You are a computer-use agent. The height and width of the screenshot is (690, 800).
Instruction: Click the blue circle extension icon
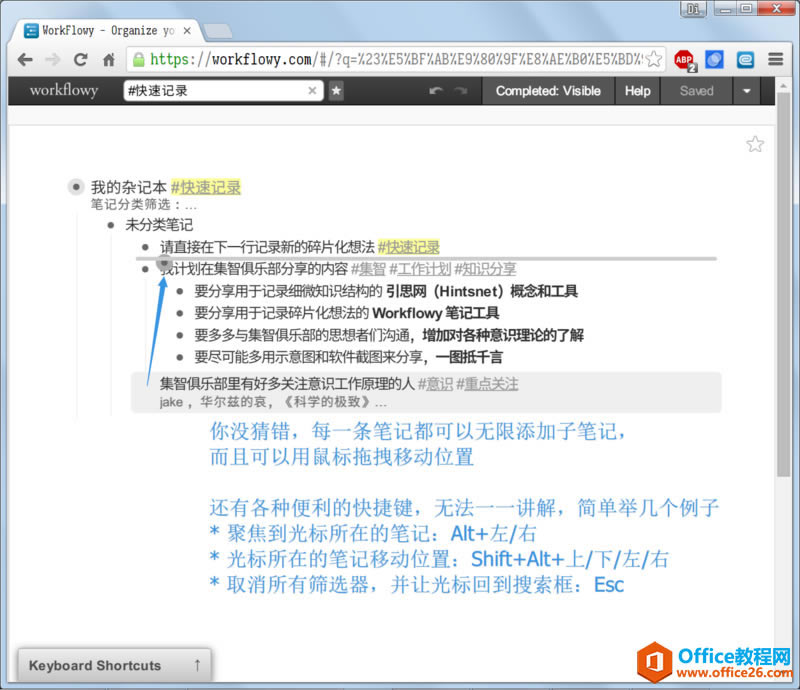(714, 60)
